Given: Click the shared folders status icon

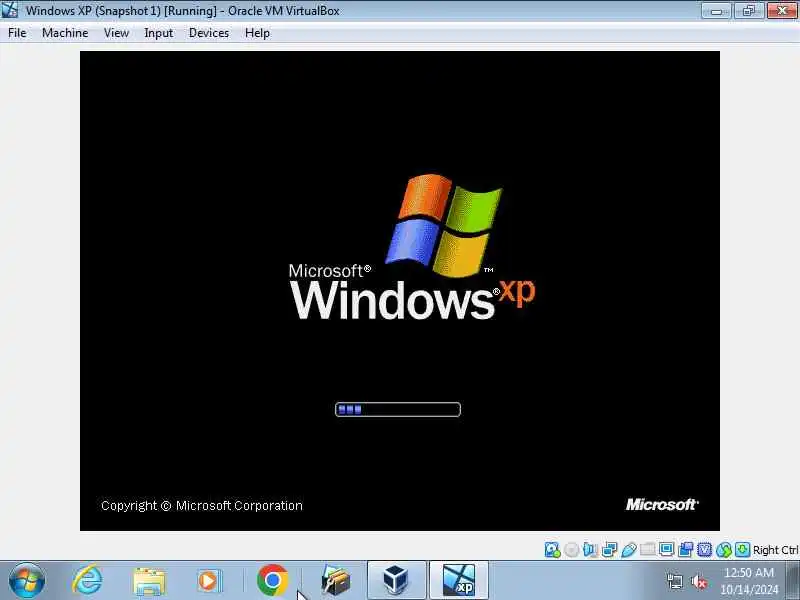Looking at the screenshot, I should [647, 549].
